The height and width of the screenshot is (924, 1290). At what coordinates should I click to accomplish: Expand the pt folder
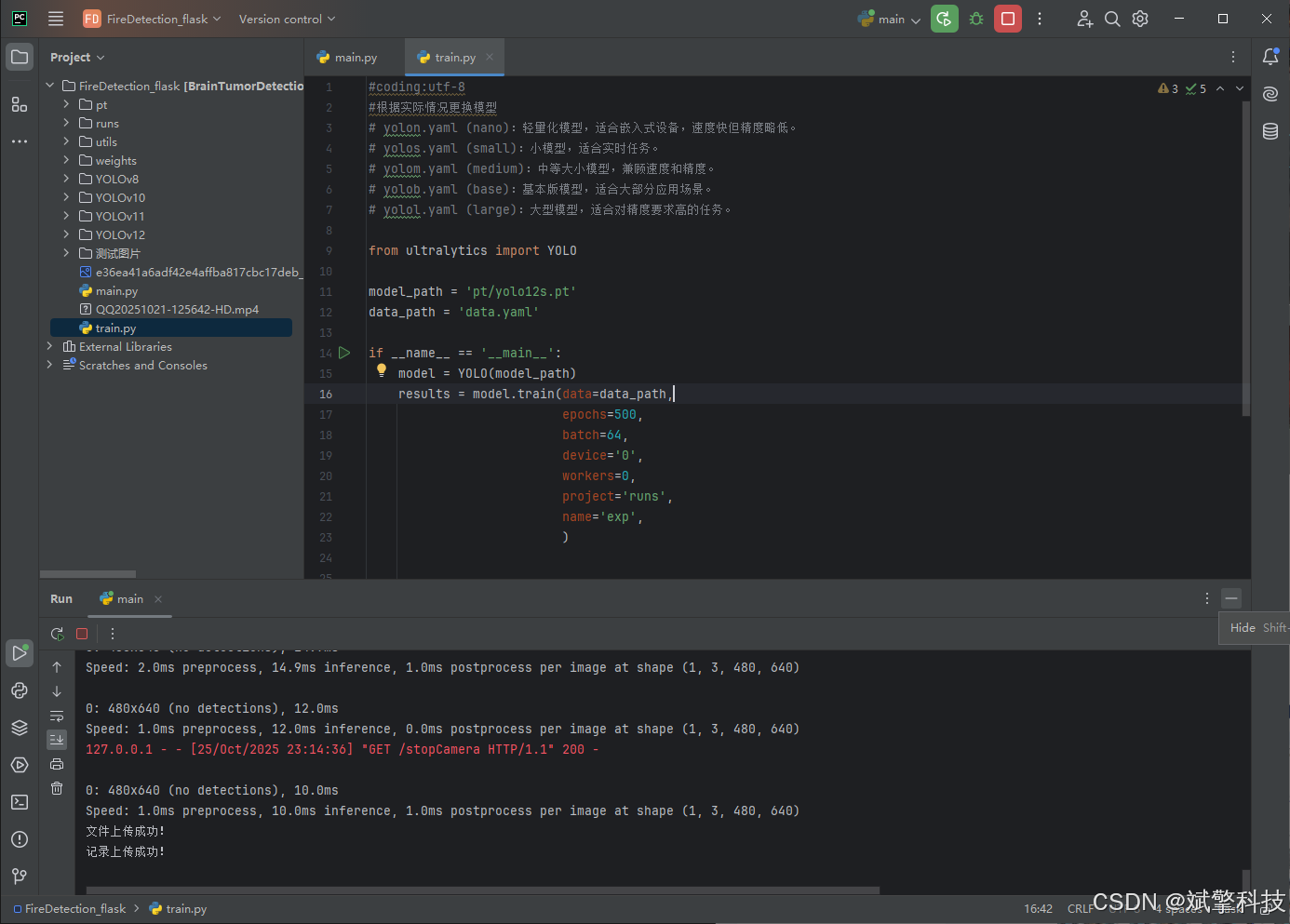pyautogui.click(x=66, y=104)
